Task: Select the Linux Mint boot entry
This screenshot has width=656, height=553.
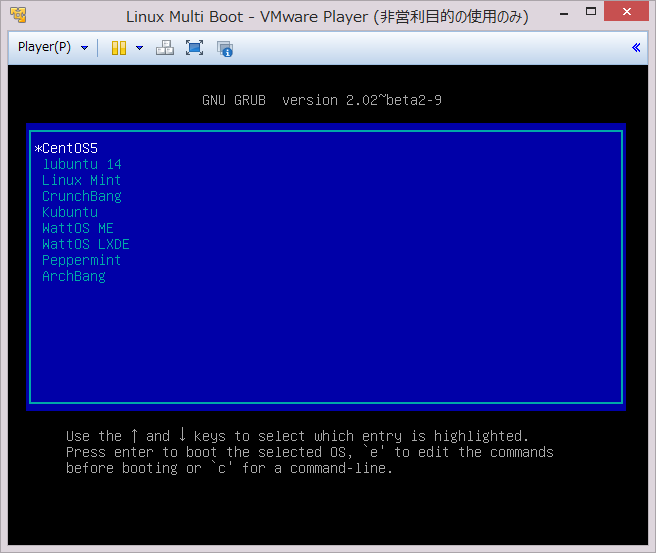Action: tap(82, 180)
